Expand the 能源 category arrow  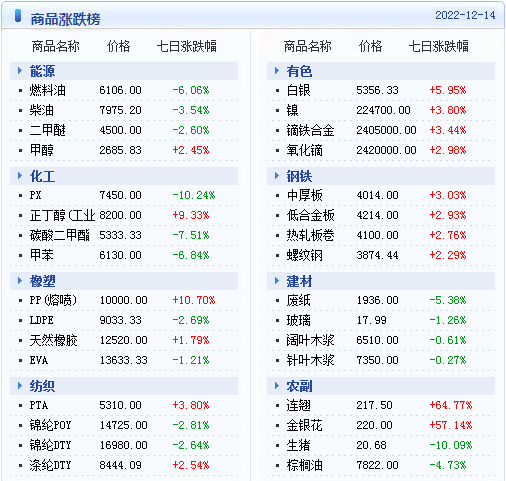click(20, 71)
